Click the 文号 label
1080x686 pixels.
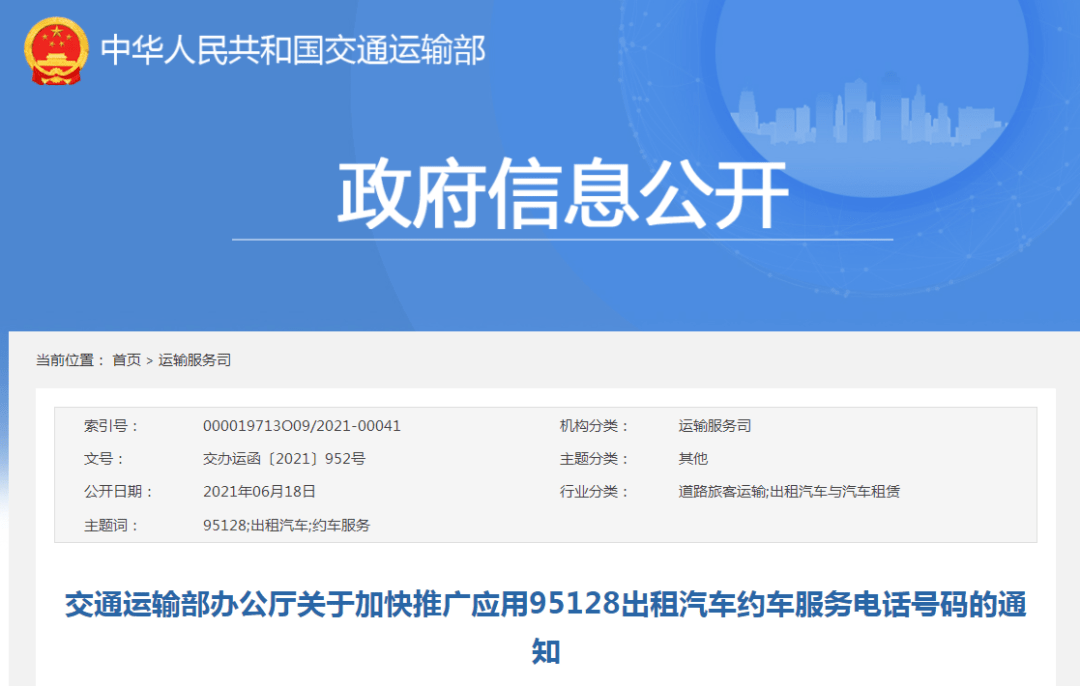click(x=103, y=459)
